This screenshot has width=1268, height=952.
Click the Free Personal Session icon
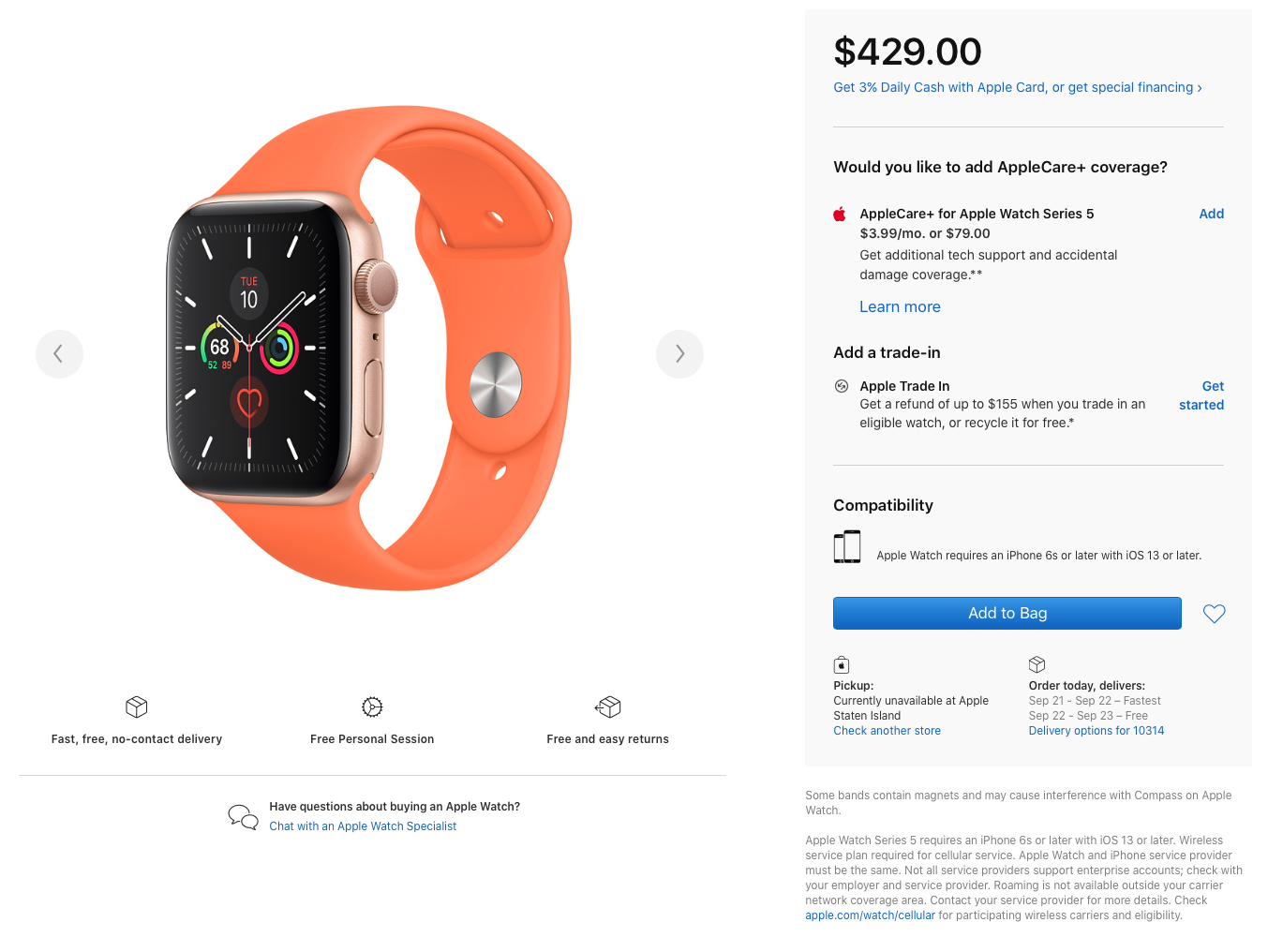[372, 707]
